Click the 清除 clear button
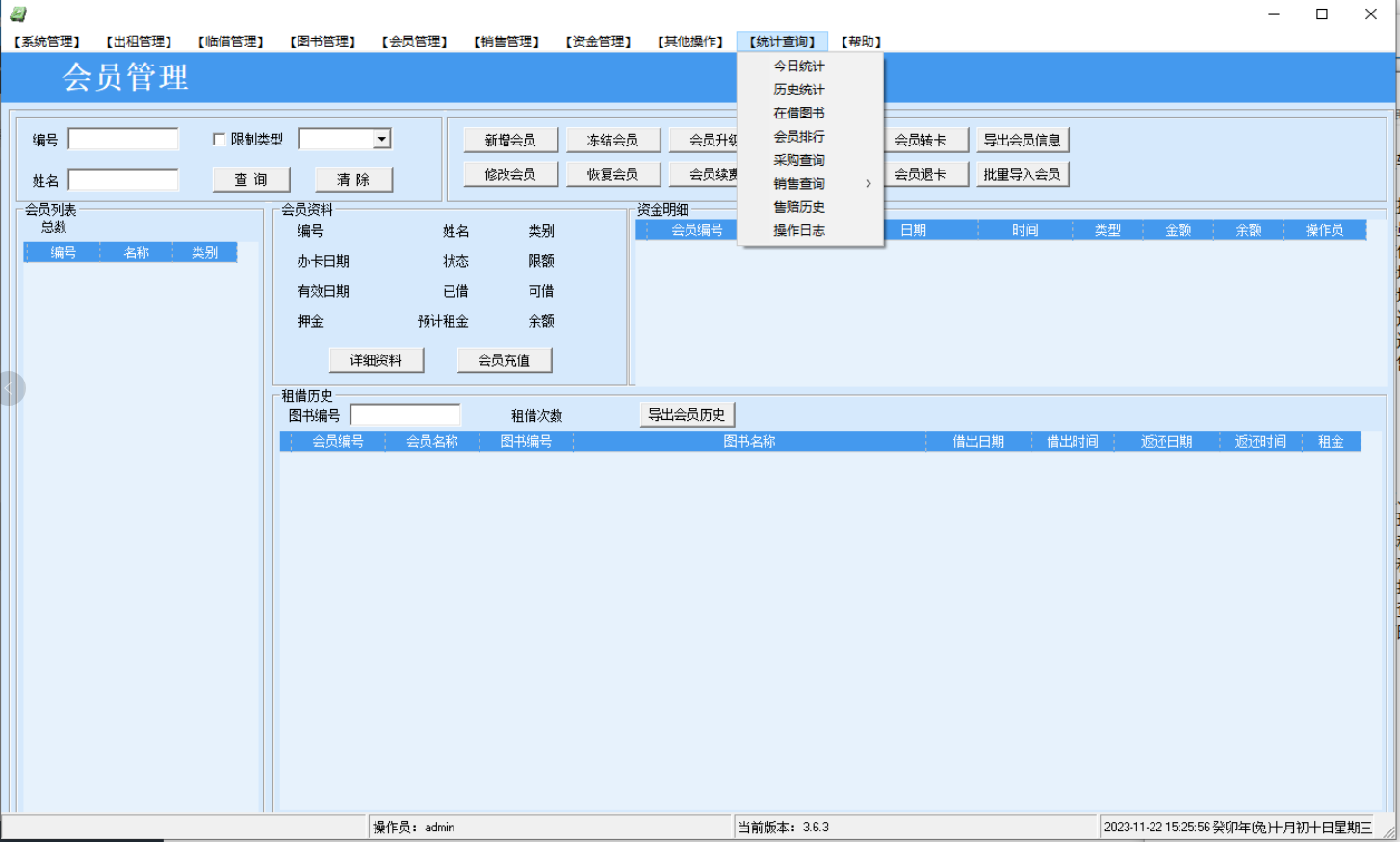 point(353,179)
